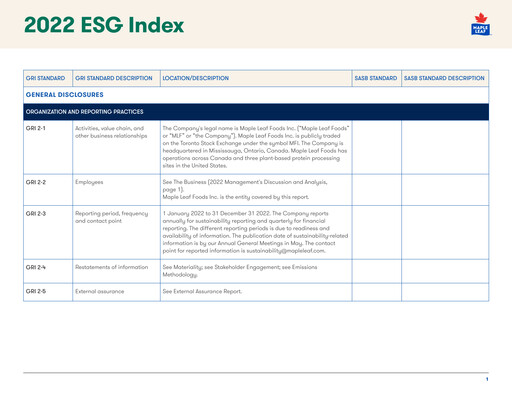Click the 'External assurance' cell
The width and height of the screenshot is (512, 396).
click(116, 292)
